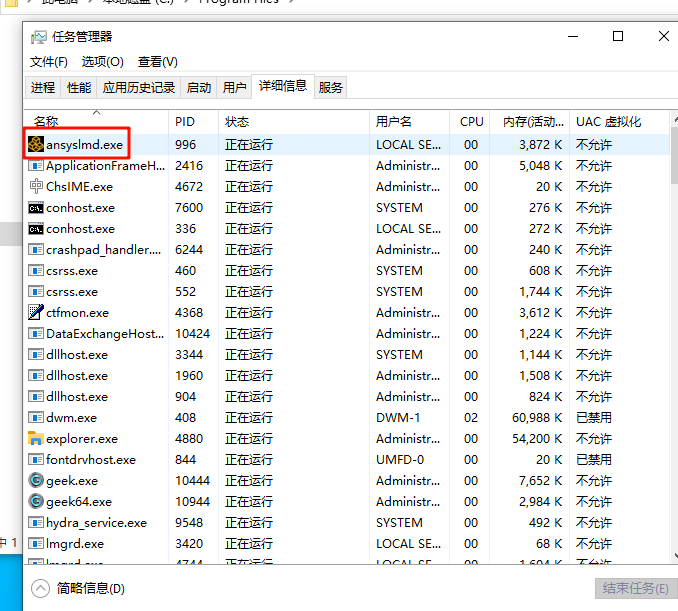The image size is (678, 611).
Task: Click the vertical scrollbar thumb
Action: [674, 156]
